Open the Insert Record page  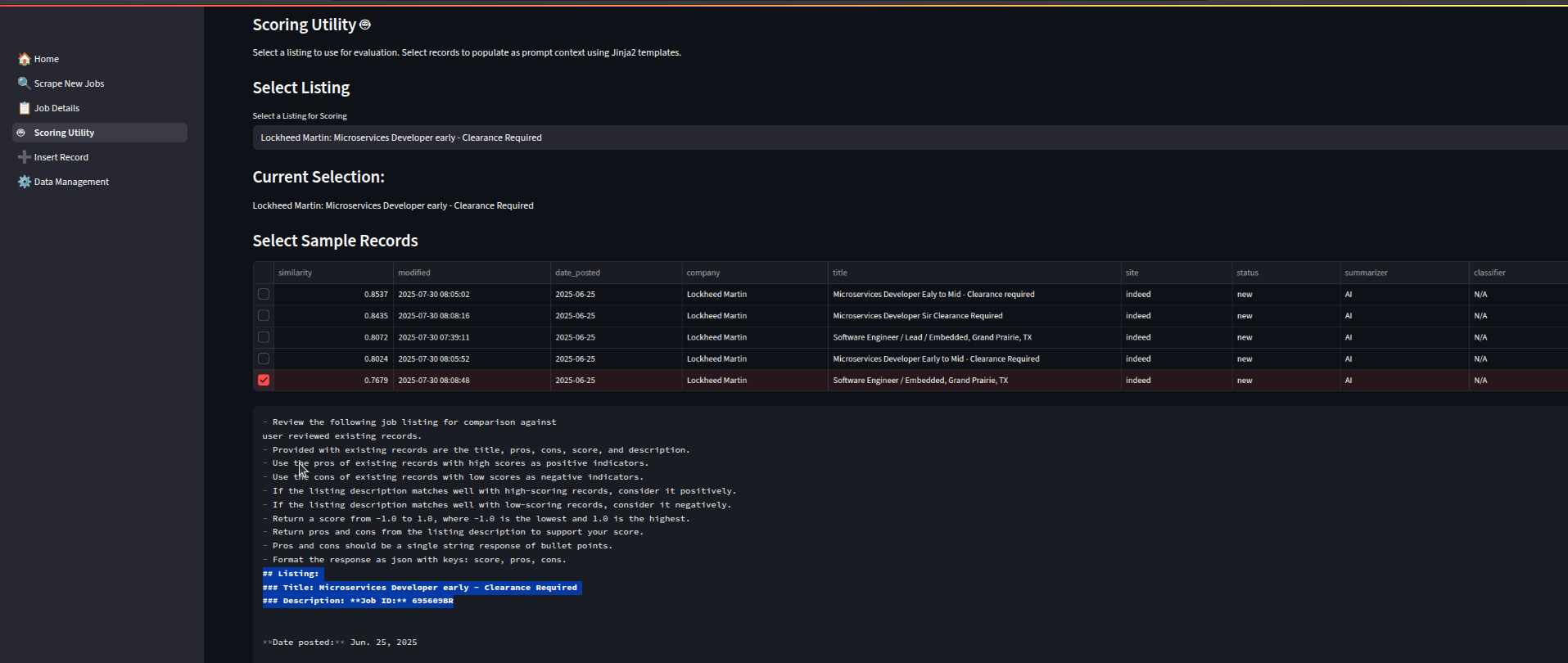[x=61, y=157]
